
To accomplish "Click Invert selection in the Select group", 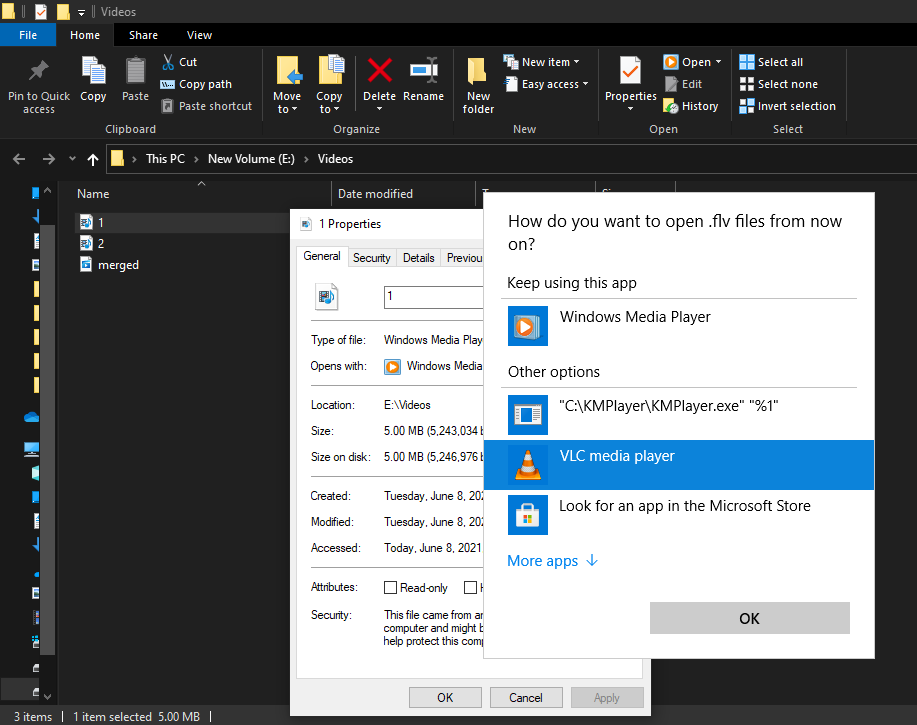I will 785,105.
